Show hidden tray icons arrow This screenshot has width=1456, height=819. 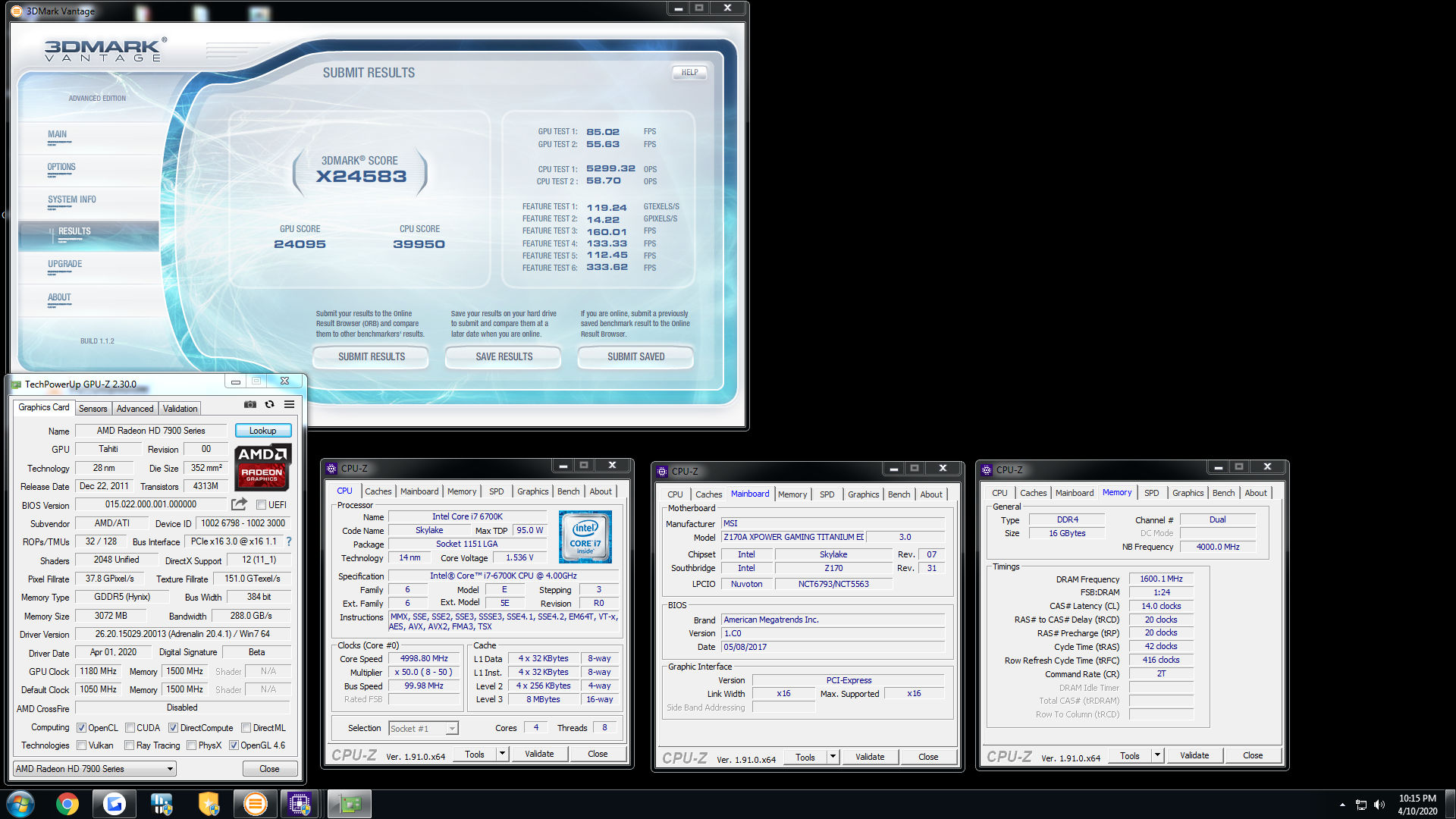(x=1342, y=805)
